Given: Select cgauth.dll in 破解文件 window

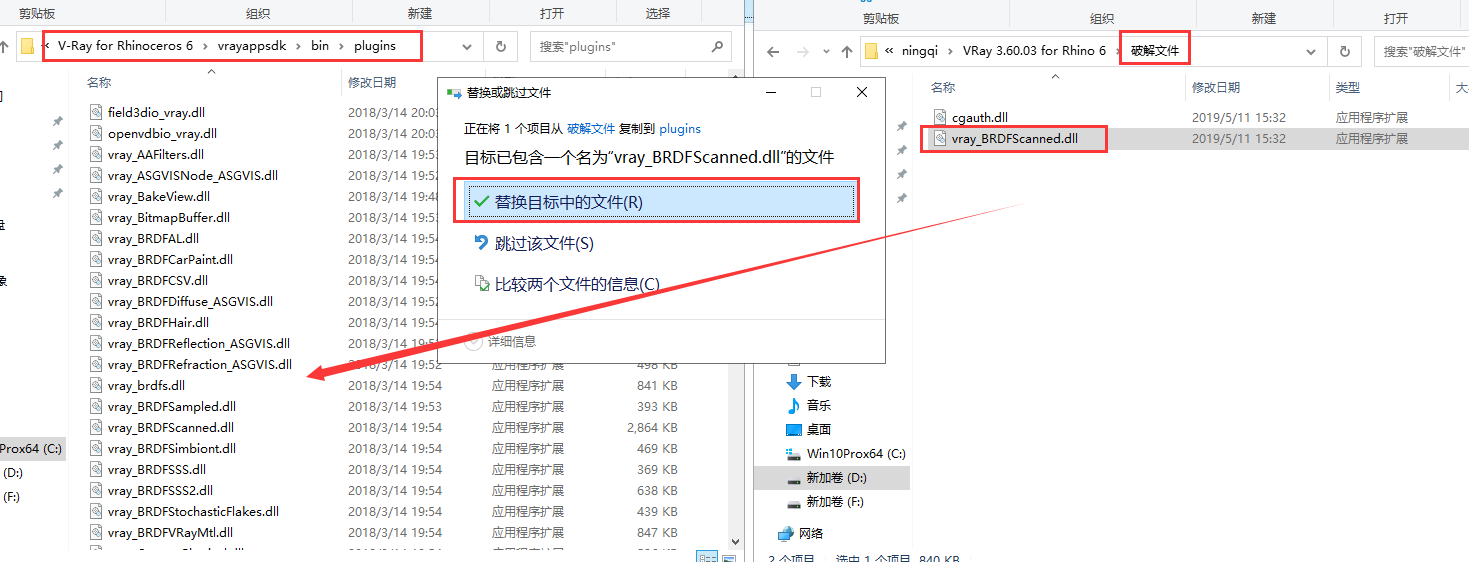Looking at the screenshot, I should coord(980,117).
